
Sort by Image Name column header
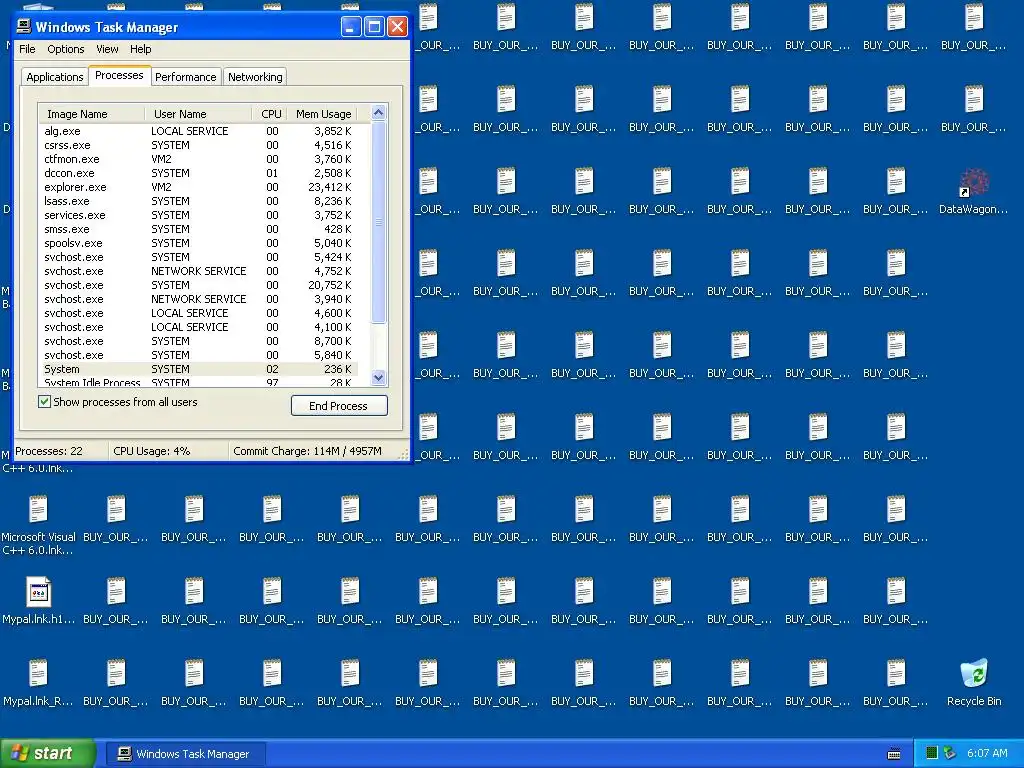click(x=91, y=114)
